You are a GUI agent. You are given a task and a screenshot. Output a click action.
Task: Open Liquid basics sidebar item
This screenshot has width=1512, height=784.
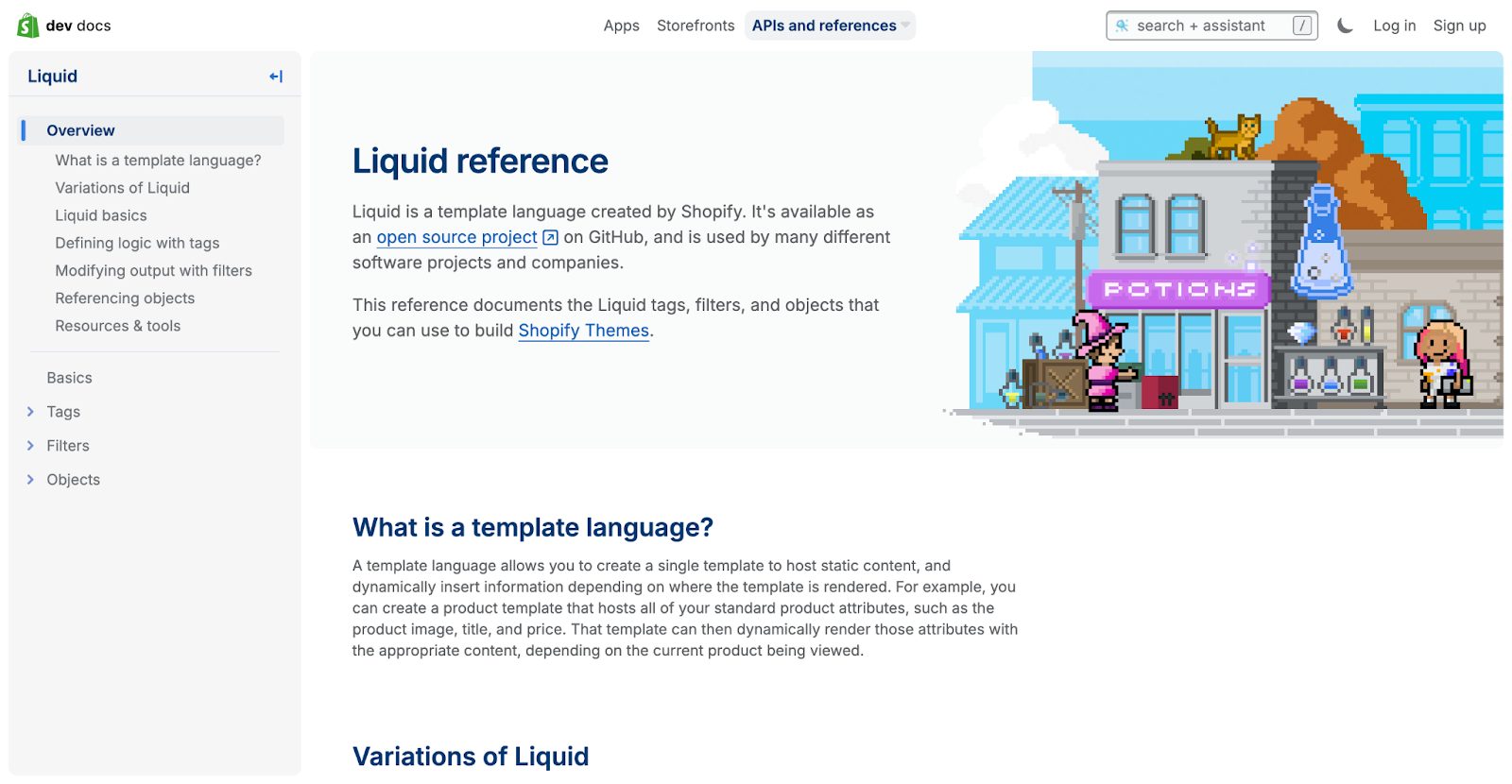(x=101, y=215)
